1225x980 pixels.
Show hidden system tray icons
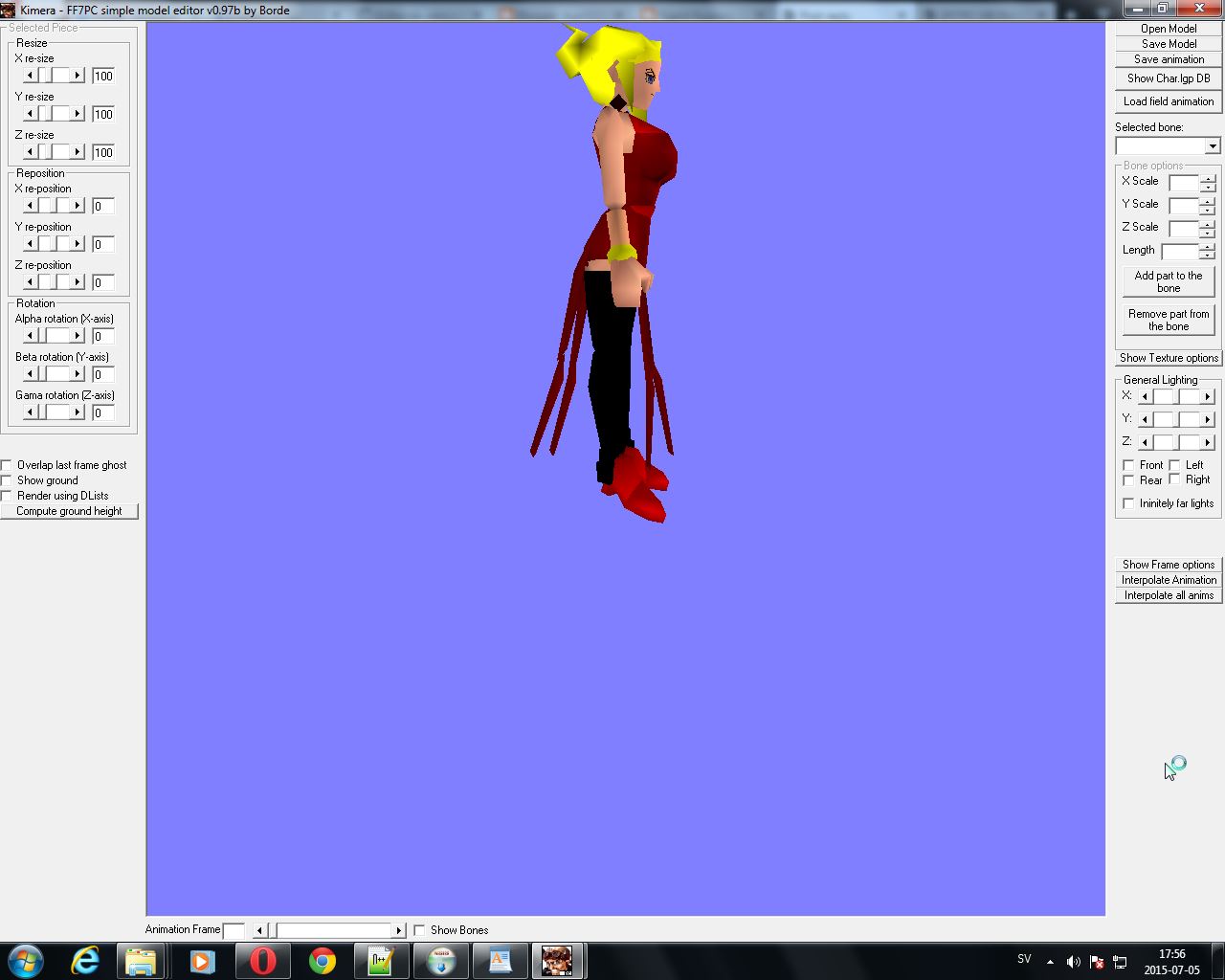(x=1050, y=962)
